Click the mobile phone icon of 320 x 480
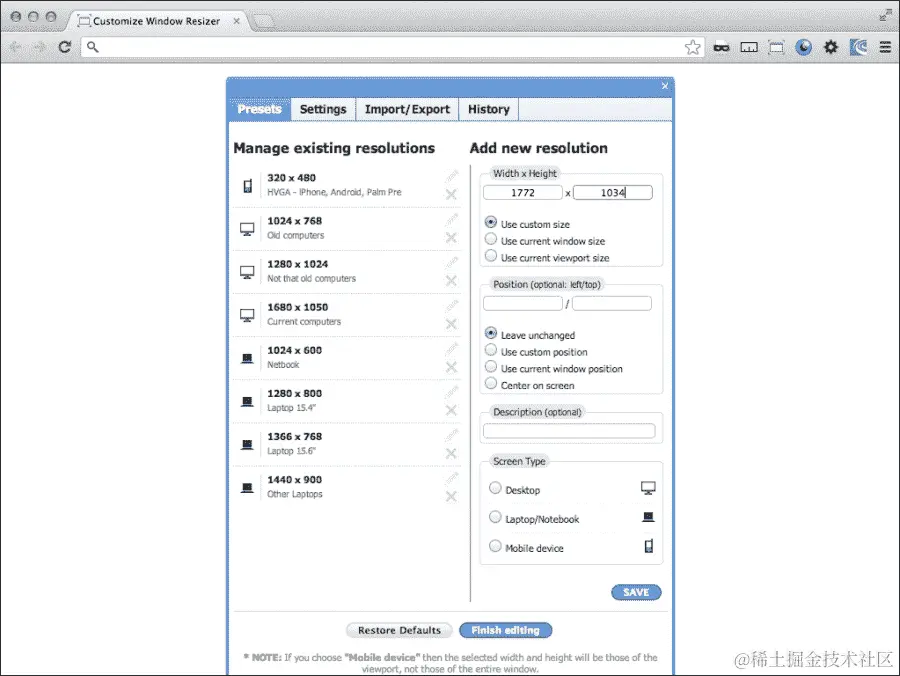Screen dimensions: 900x676 [247, 186]
